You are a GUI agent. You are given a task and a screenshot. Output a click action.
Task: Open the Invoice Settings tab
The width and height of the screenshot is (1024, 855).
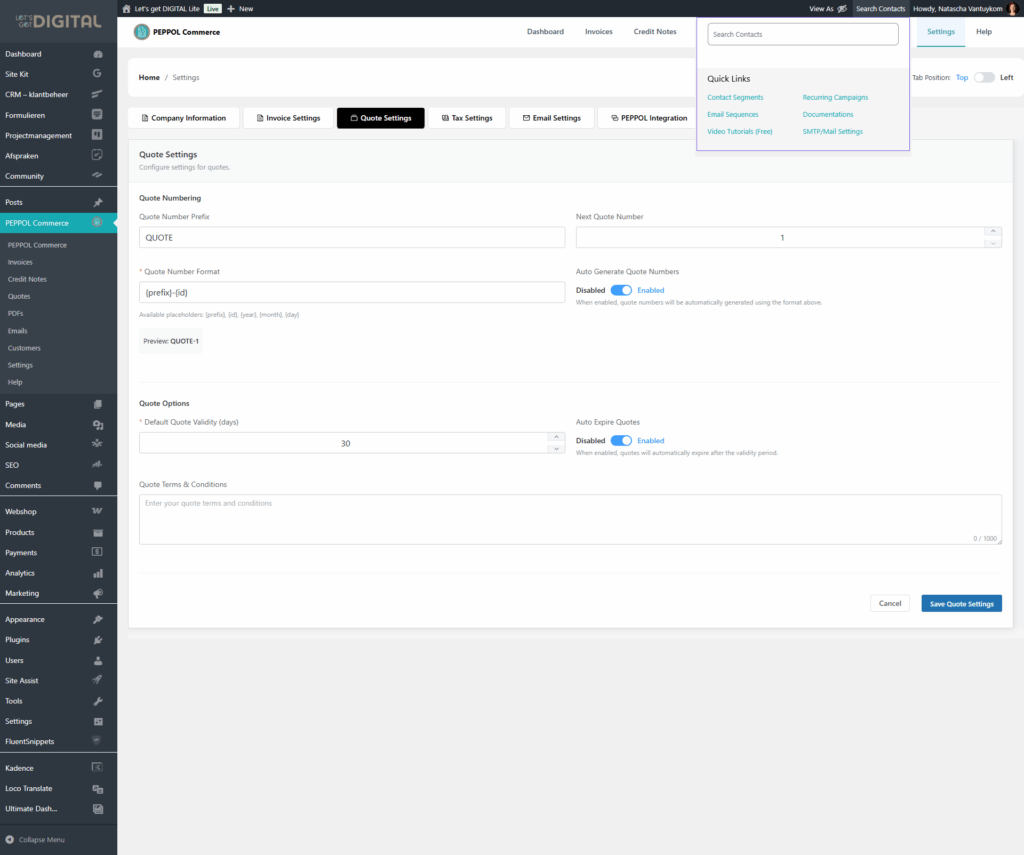click(x=287, y=118)
